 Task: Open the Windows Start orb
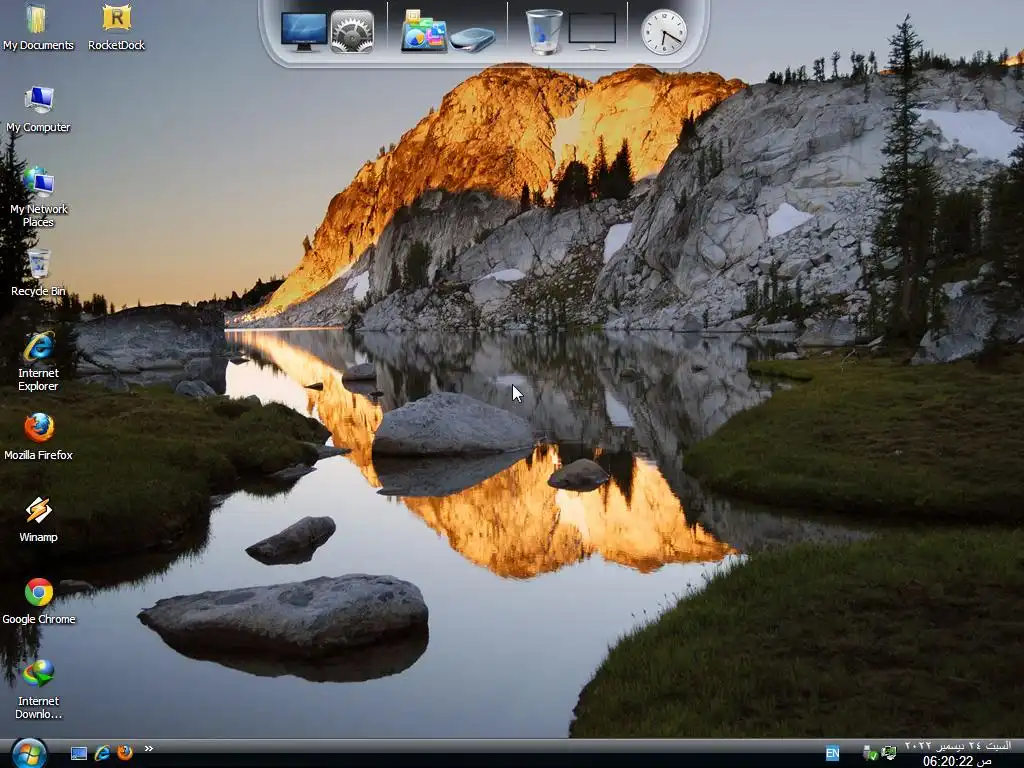[29, 754]
